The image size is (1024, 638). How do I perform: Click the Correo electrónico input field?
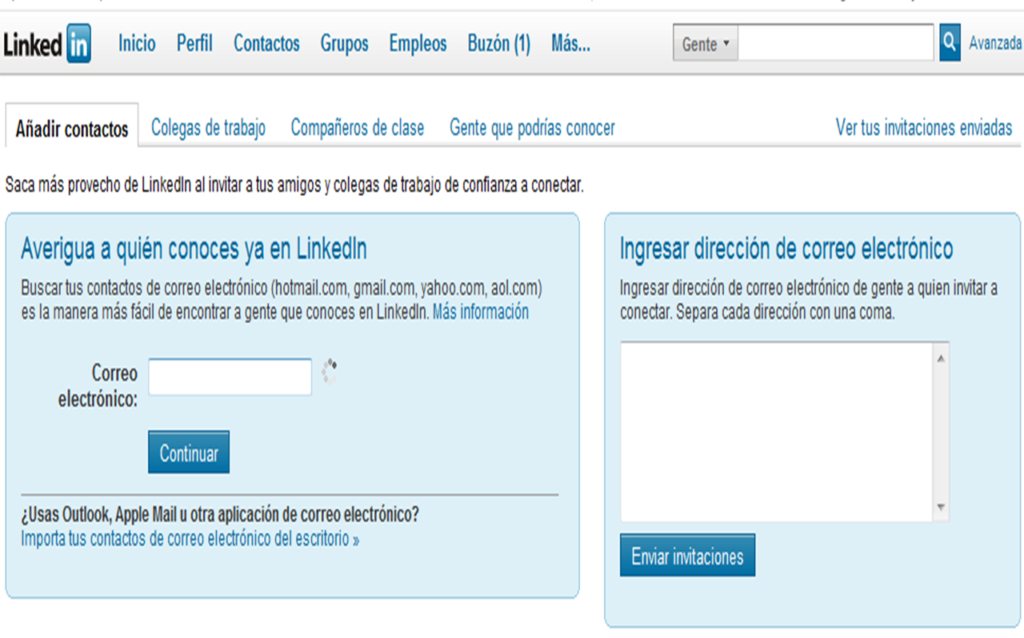click(x=230, y=377)
